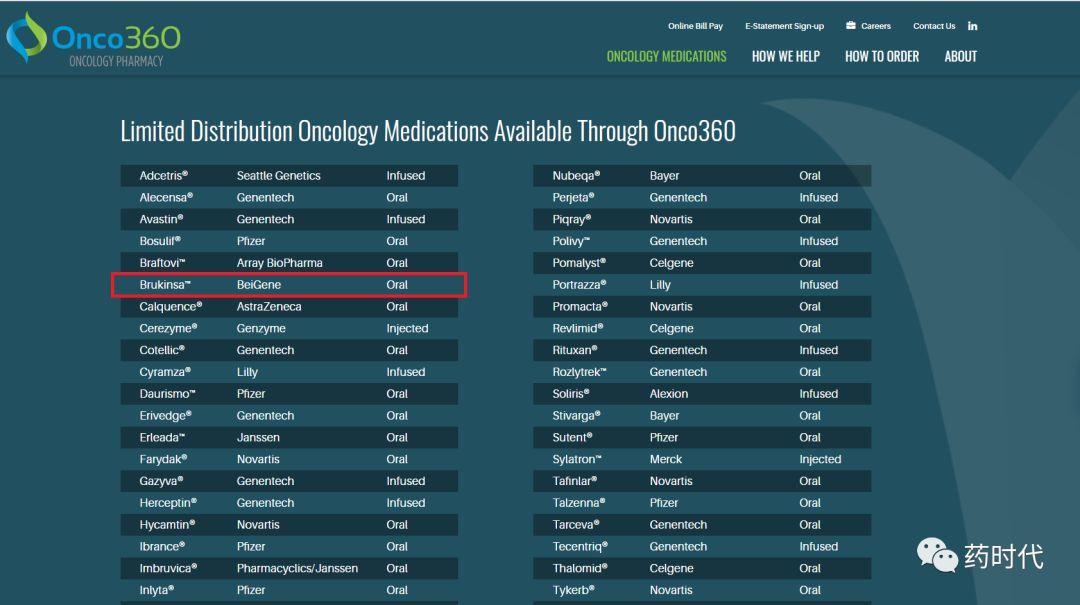Open Online Bill Pay link
This screenshot has width=1080, height=605.
pos(695,26)
